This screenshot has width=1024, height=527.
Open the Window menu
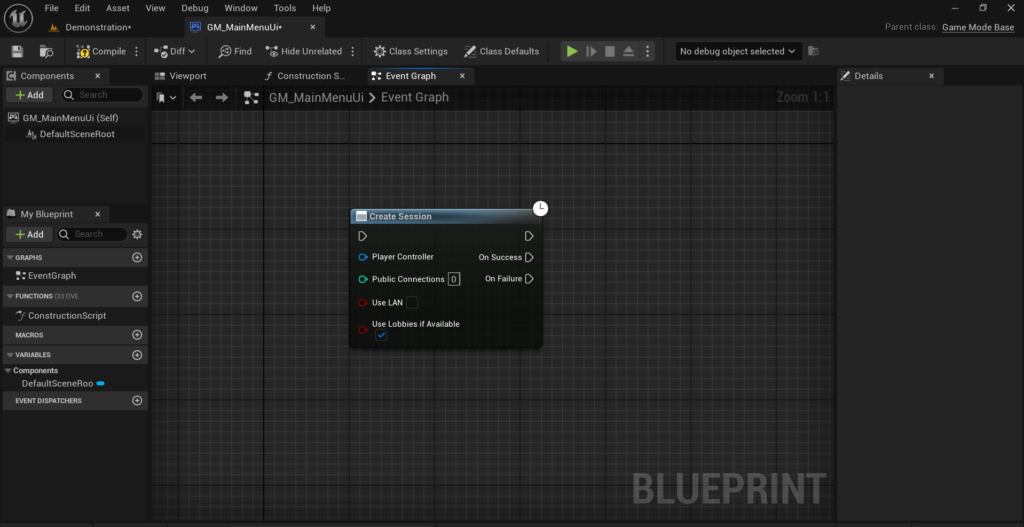pyautogui.click(x=241, y=8)
